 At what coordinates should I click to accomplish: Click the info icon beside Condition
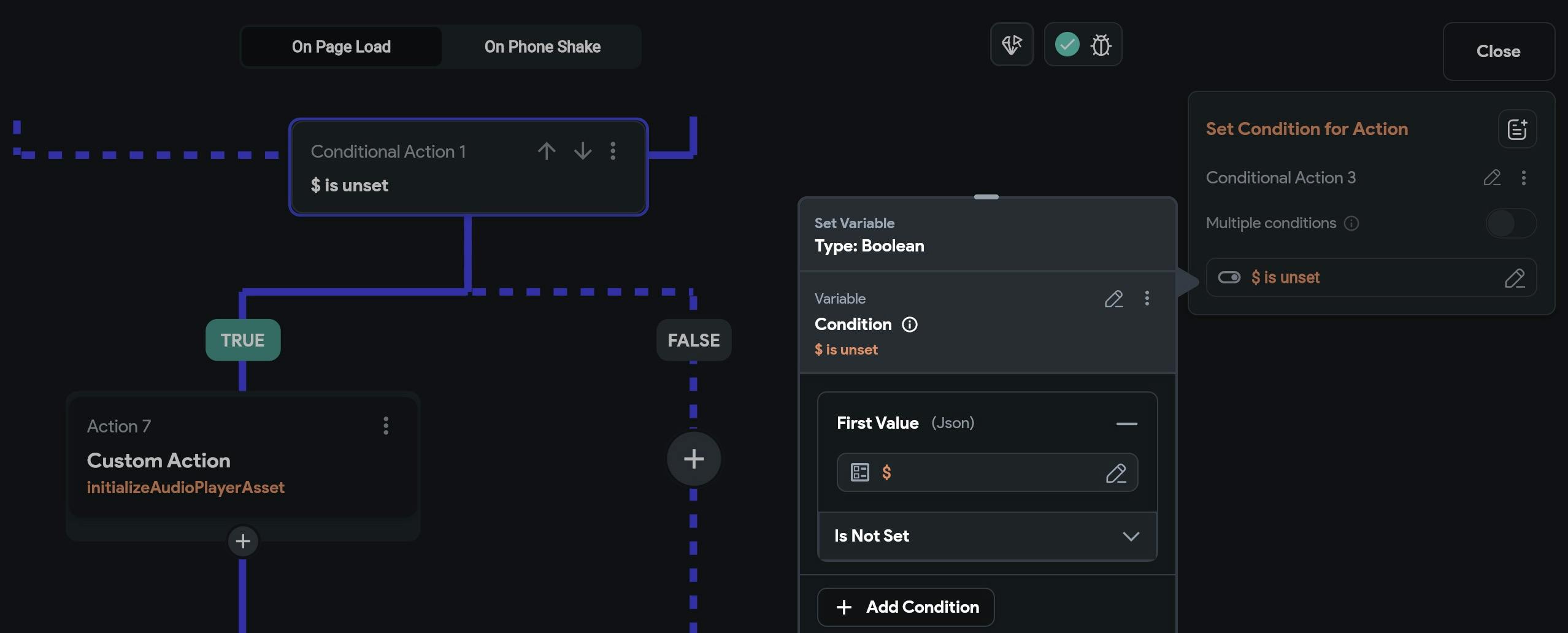tap(910, 324)
